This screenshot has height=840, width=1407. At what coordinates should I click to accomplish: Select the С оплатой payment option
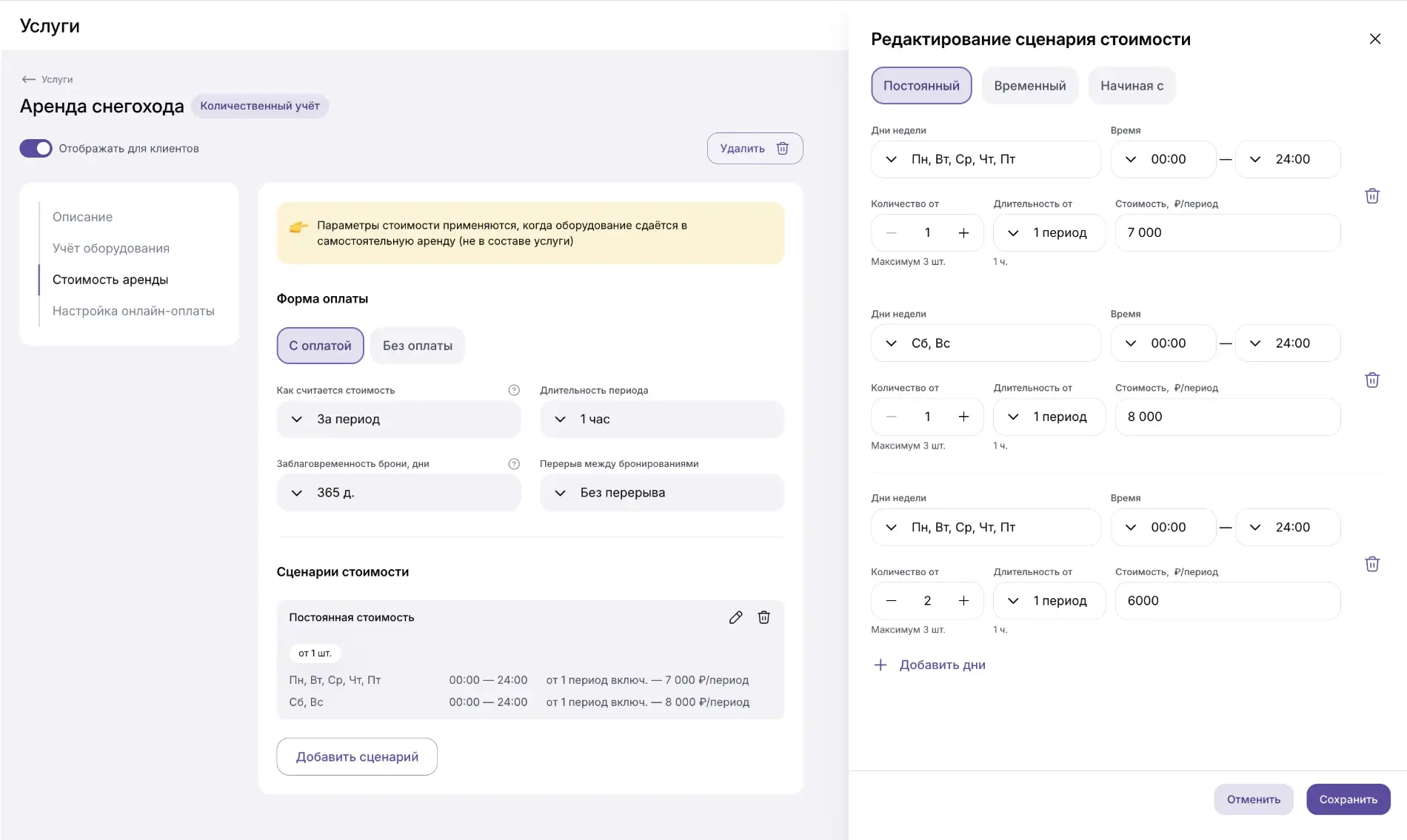click(321, 346)
